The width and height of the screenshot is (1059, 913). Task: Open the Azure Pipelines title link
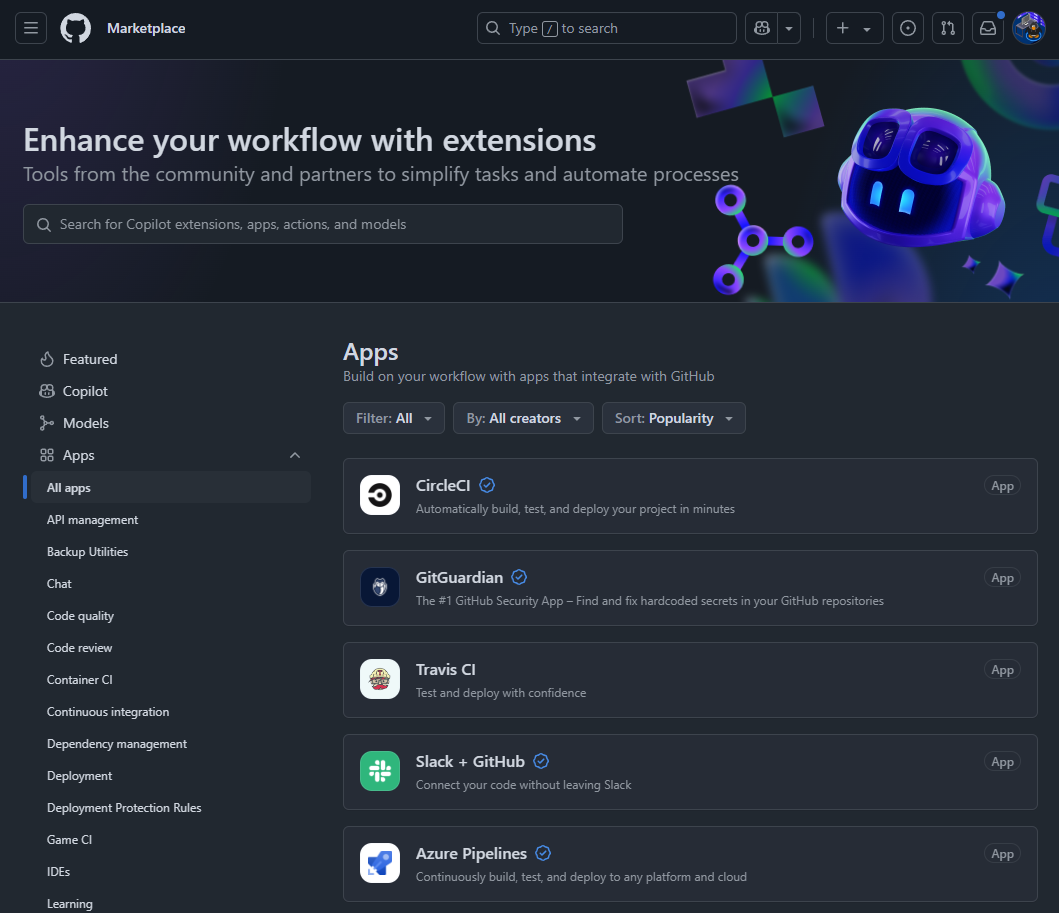point(471,854)
